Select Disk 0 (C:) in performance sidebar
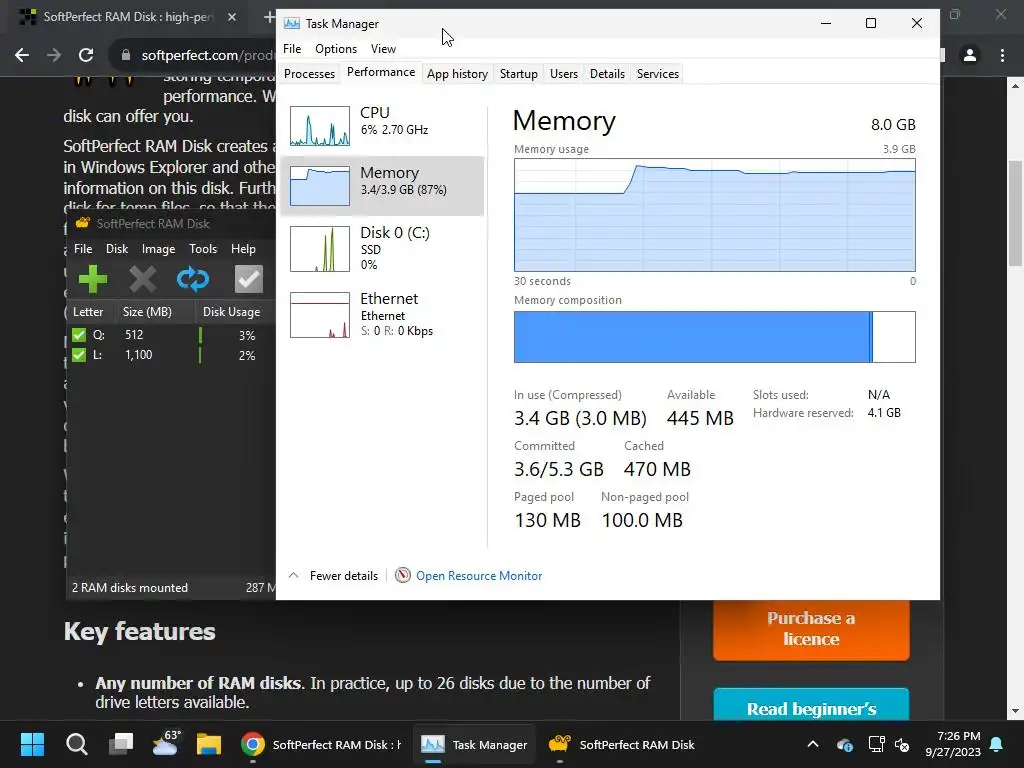This screenshot has width=1024, height=768. point(382,249)
